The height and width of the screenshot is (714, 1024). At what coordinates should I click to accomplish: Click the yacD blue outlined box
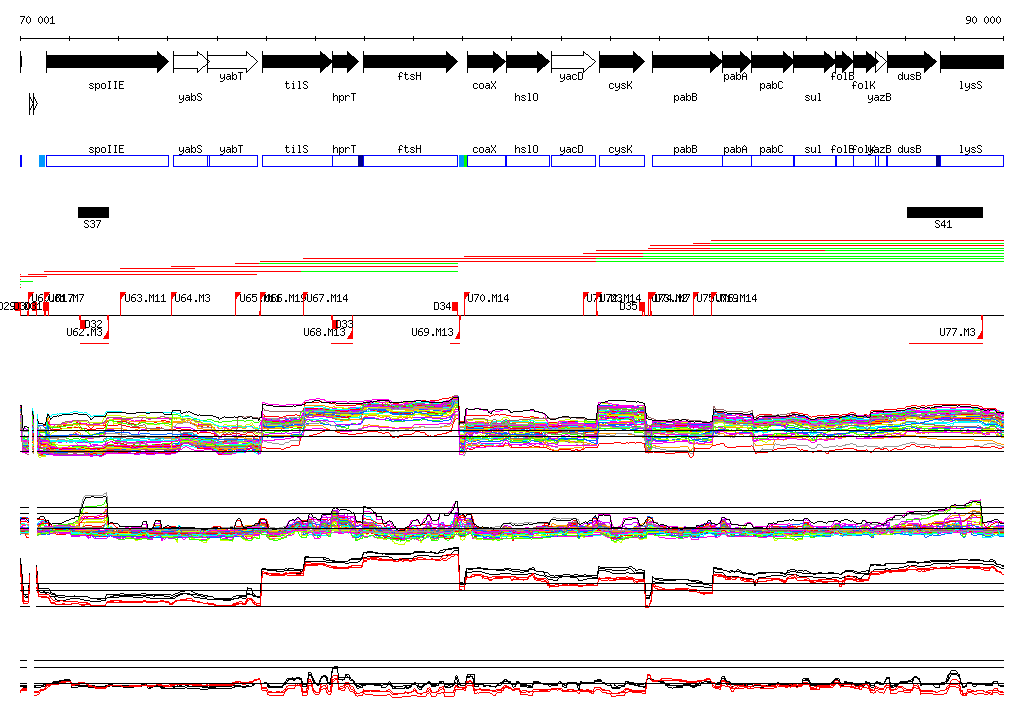573,161
